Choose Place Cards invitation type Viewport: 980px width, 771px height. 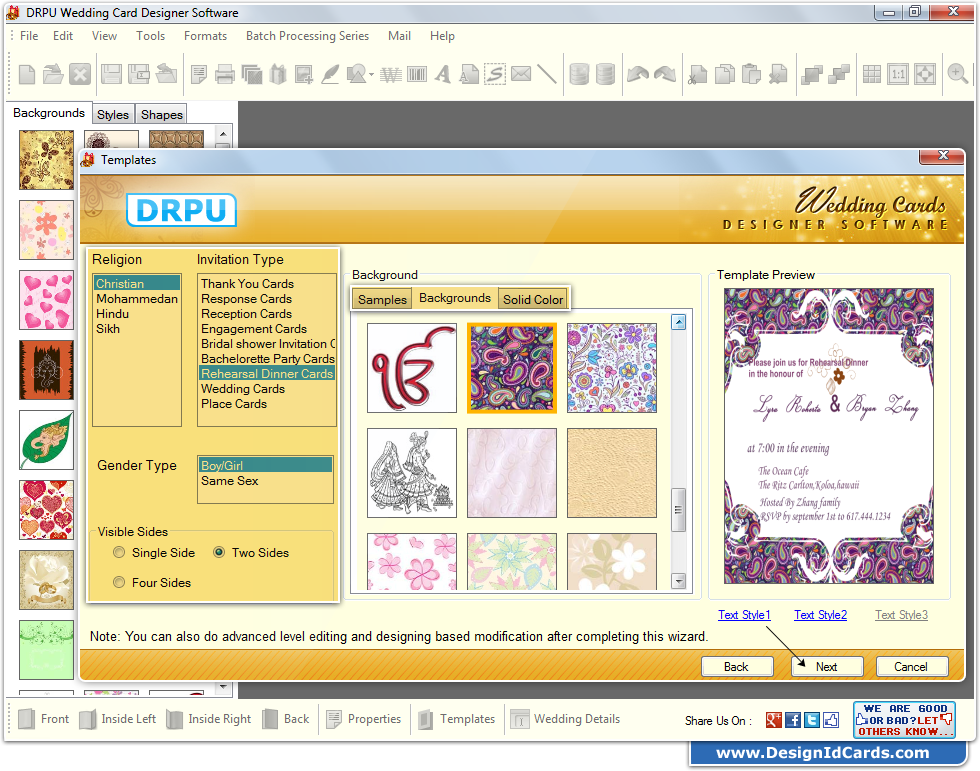click(x=267, y=404)
